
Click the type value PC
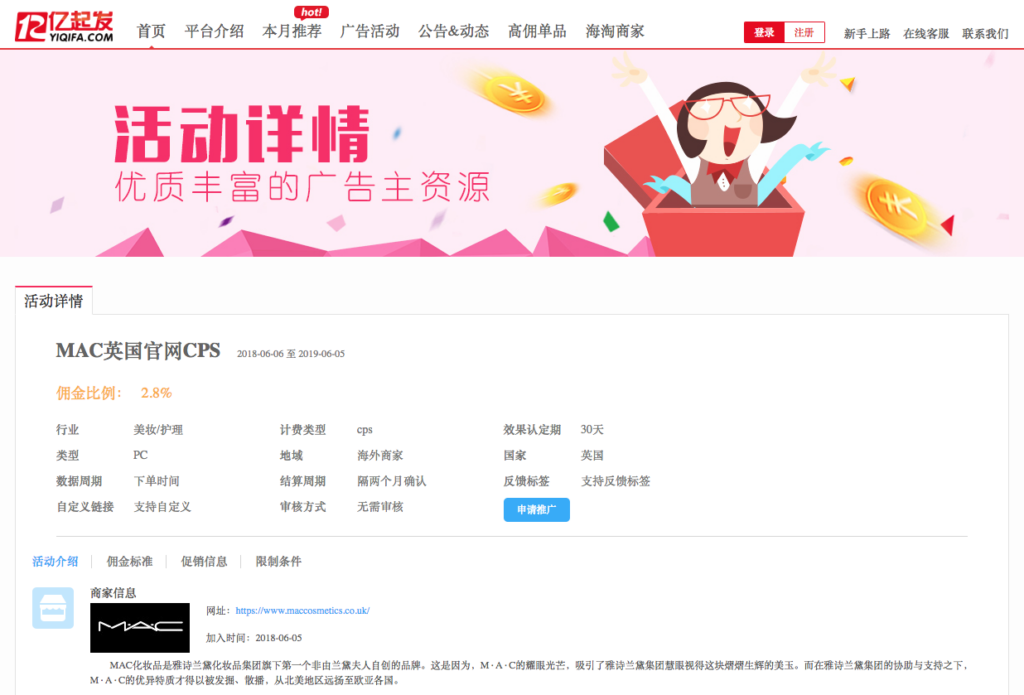point(140,455)
